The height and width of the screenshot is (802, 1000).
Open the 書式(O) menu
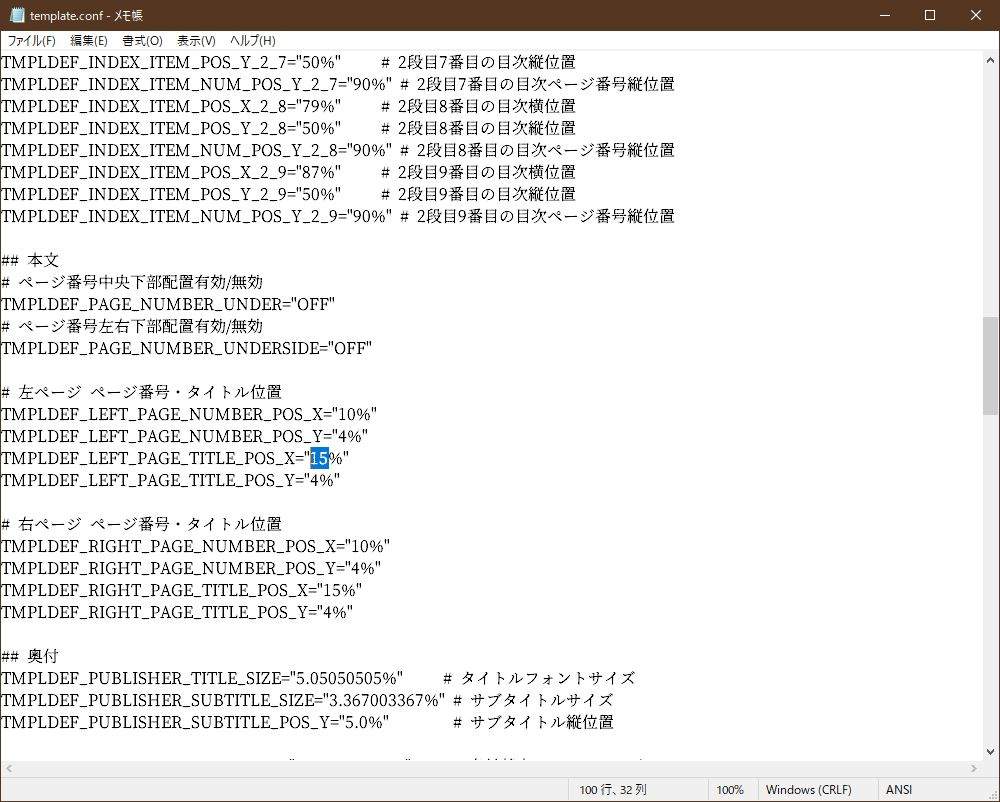(x=142, y=41)
